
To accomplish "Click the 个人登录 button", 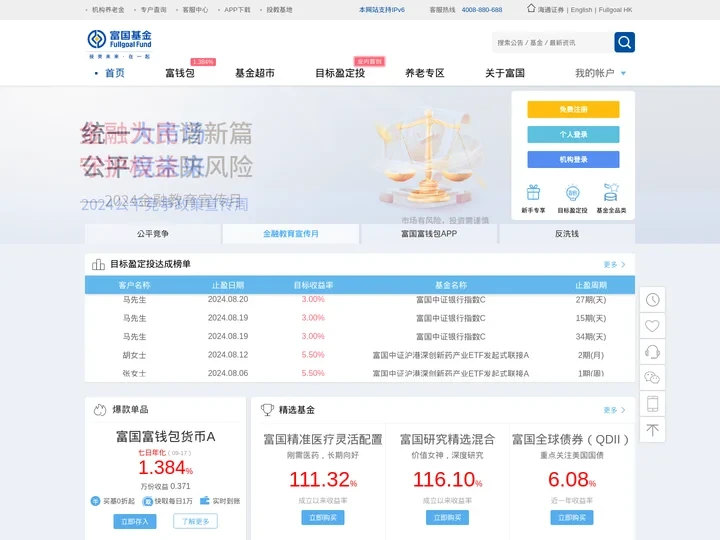I will click(573, 135).
